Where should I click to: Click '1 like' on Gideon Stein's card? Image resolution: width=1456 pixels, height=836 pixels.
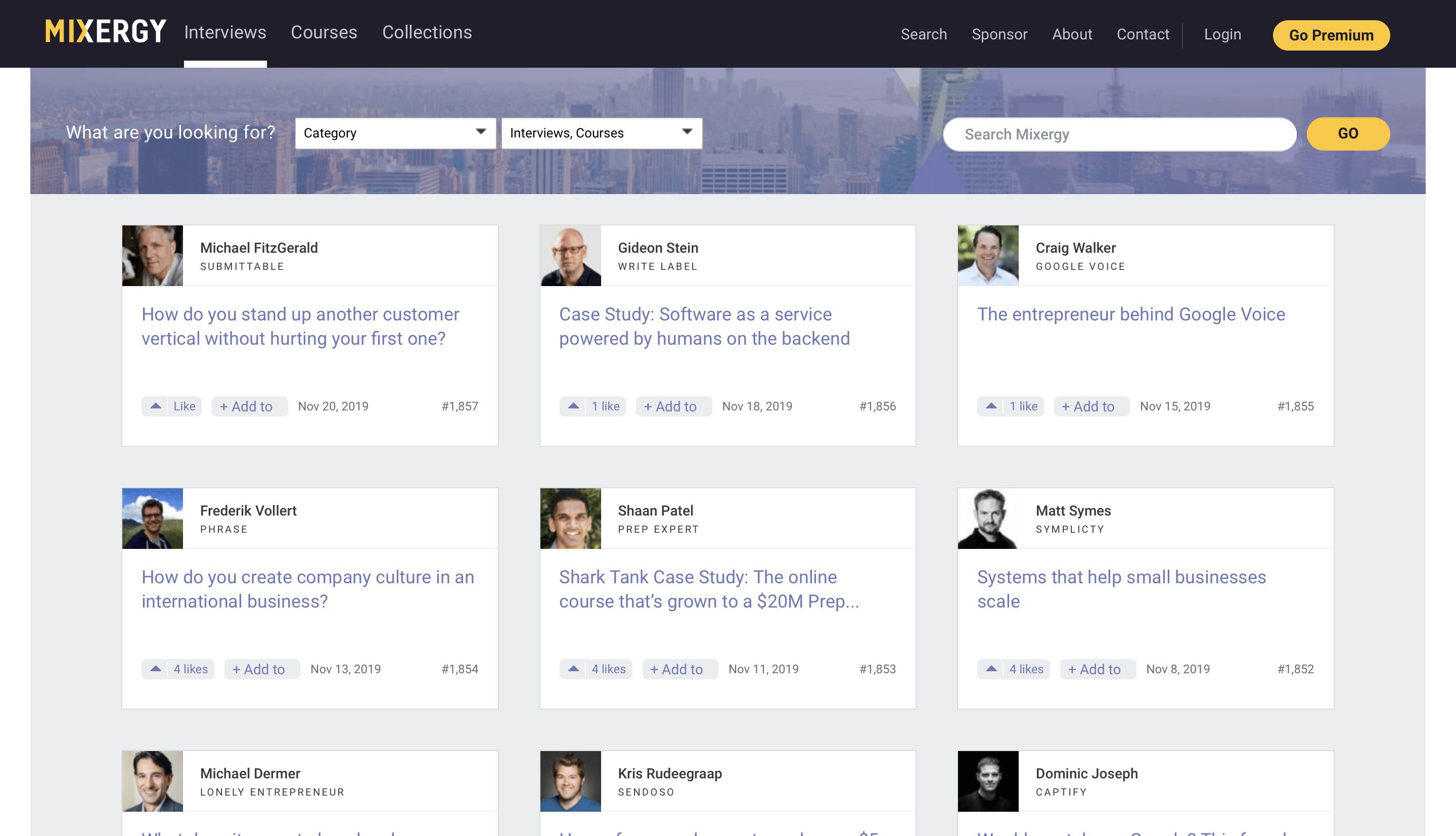pyautogui.click(x=606, y=406)
